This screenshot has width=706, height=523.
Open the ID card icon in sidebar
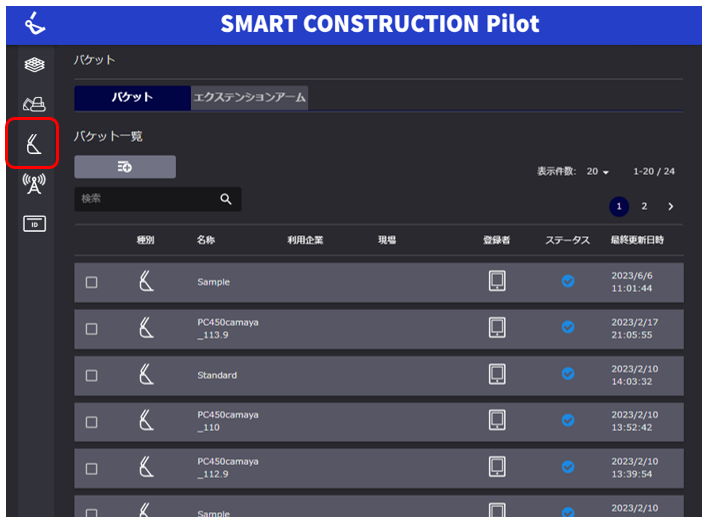pyautogui.click(x=34, y=224)
